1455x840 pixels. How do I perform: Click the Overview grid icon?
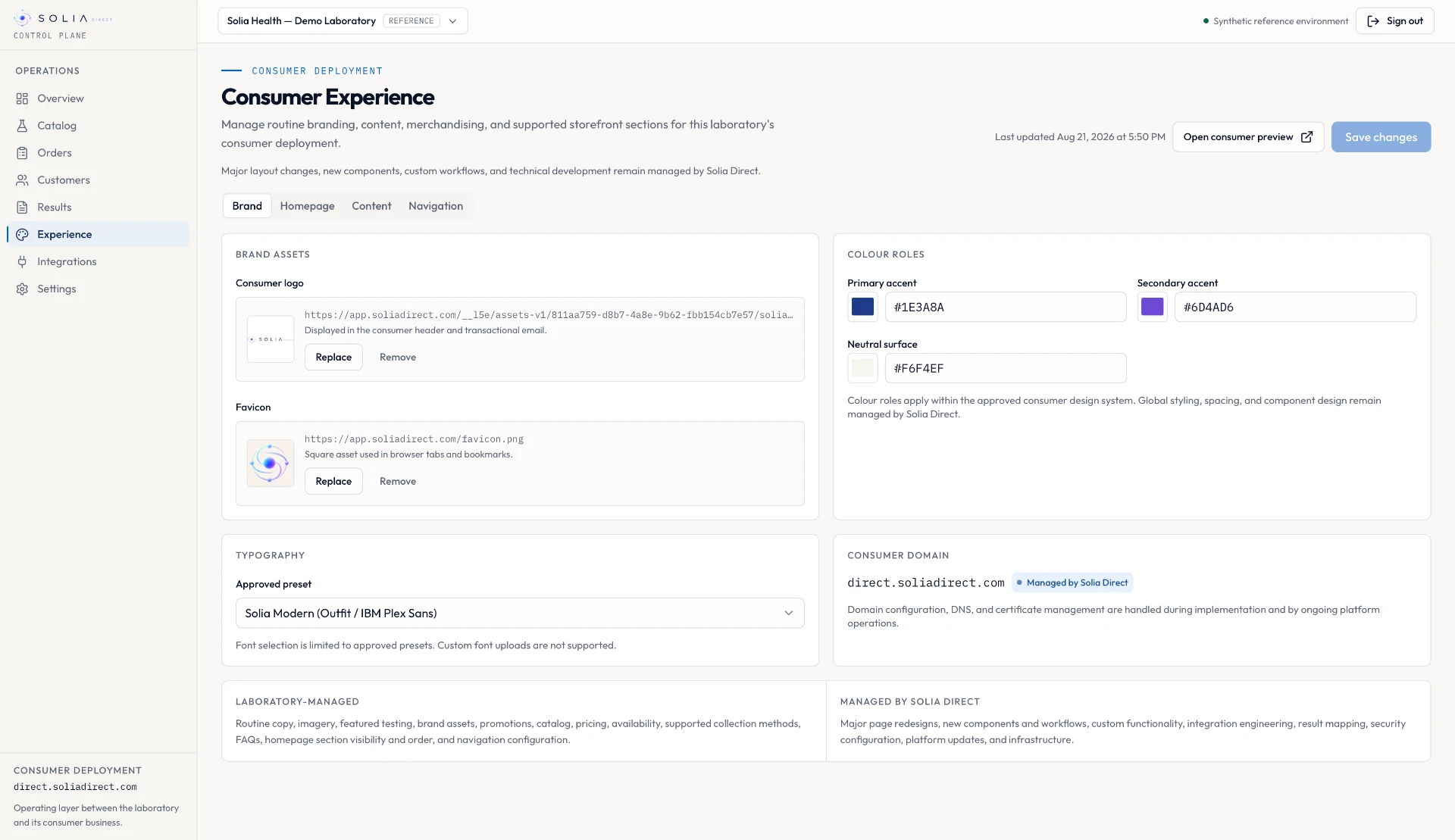coord(22,98)
